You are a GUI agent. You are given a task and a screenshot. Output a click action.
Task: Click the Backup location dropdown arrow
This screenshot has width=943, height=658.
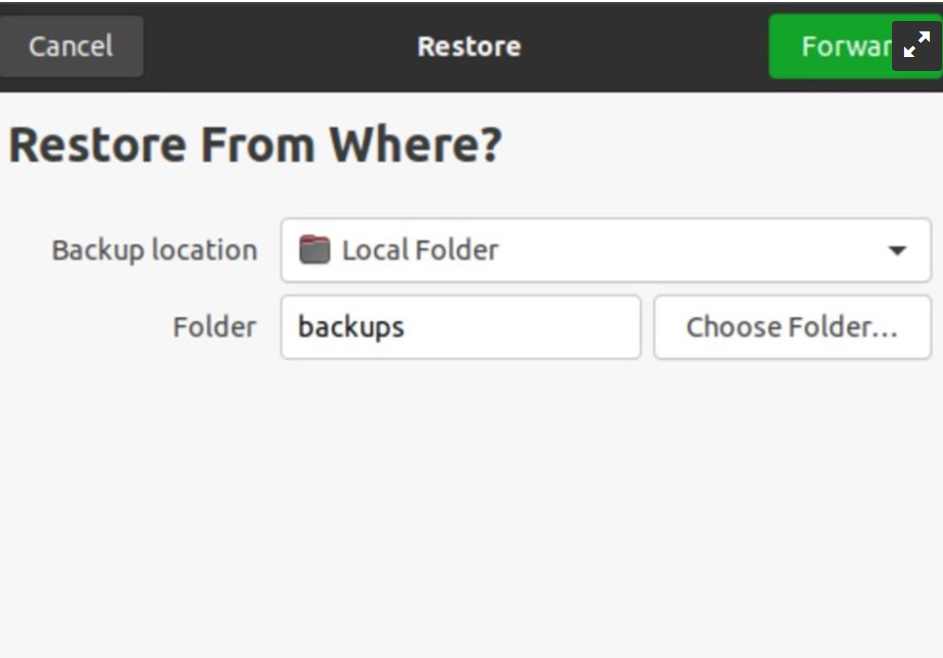coord(897,250)
